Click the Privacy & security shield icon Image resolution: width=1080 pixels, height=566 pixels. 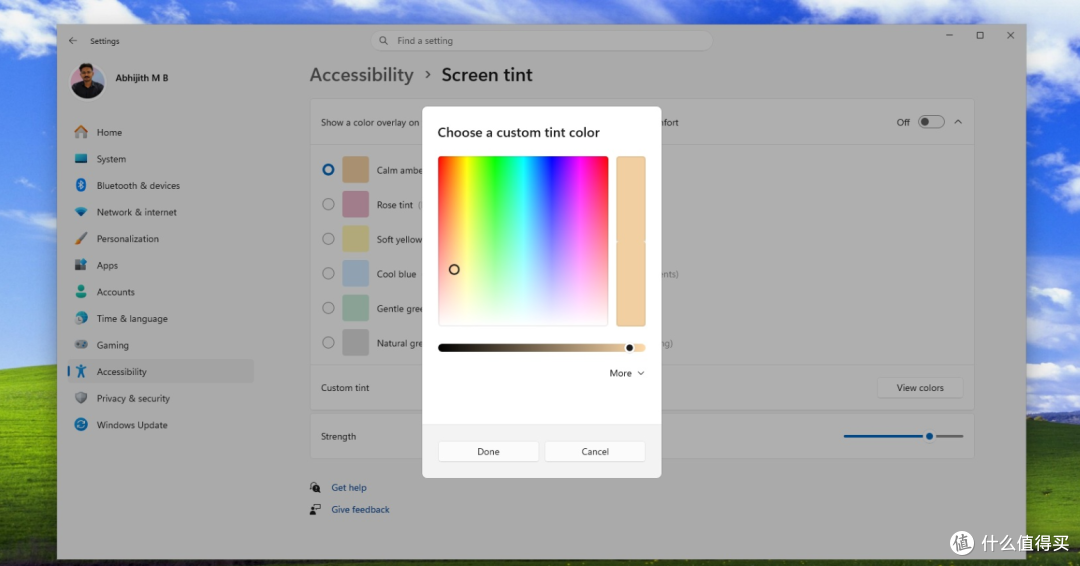tap(81, 398)
